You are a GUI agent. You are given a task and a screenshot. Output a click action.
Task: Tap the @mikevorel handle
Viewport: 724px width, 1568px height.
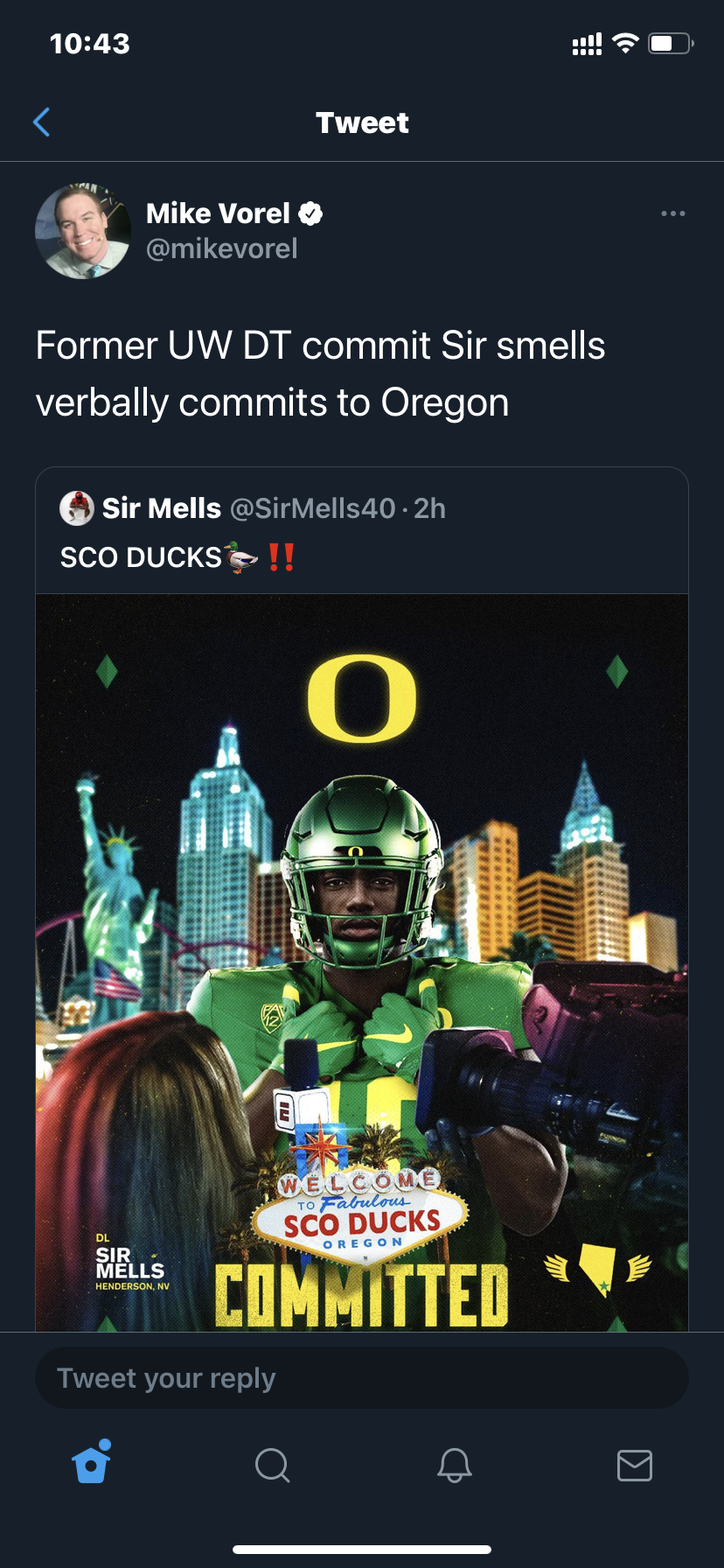click(222, 249)
